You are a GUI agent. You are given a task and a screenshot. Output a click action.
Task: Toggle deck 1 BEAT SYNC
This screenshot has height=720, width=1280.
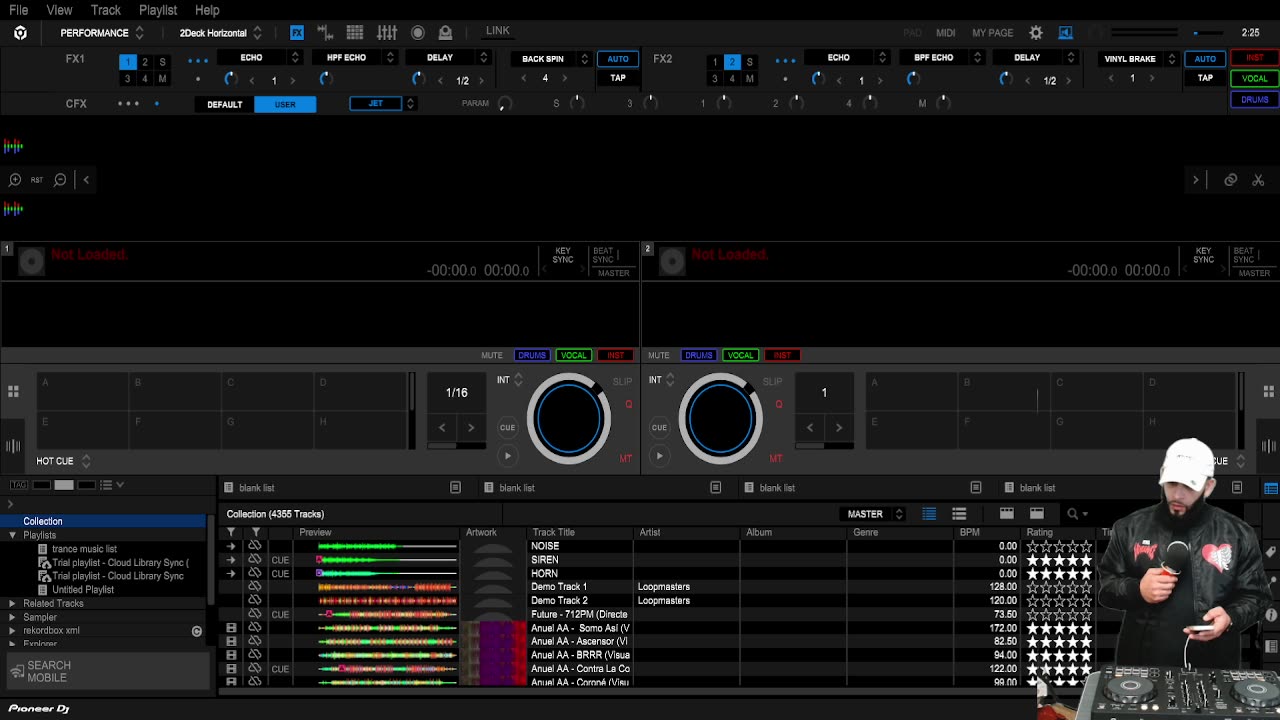click(603, 255)
